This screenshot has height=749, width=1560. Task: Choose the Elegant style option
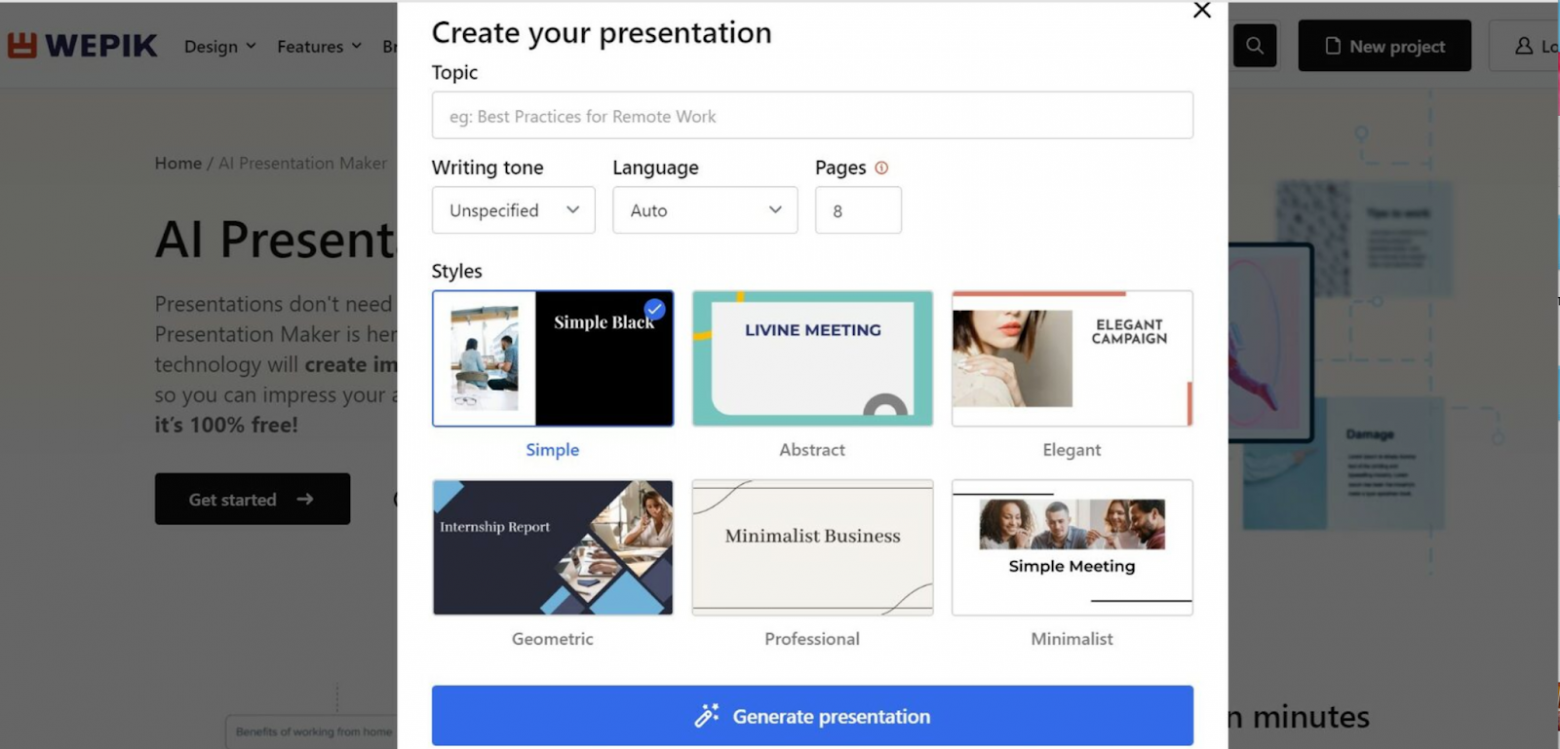coord(1071,358)
